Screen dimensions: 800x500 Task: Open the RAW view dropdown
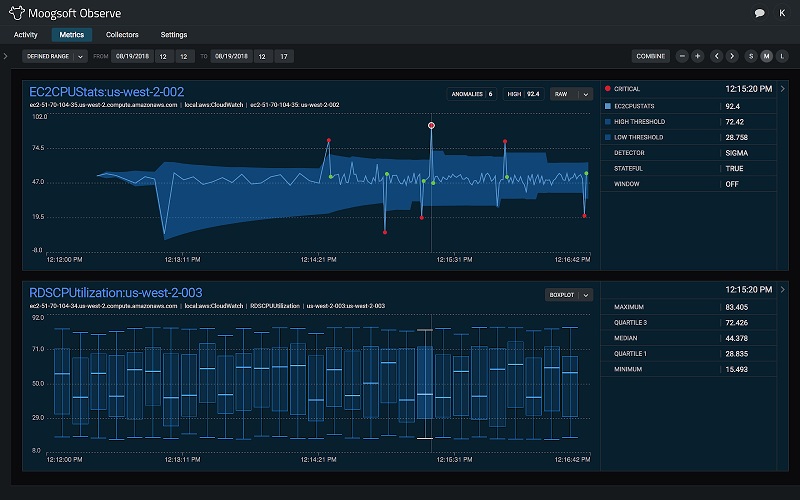pos(573,94)
